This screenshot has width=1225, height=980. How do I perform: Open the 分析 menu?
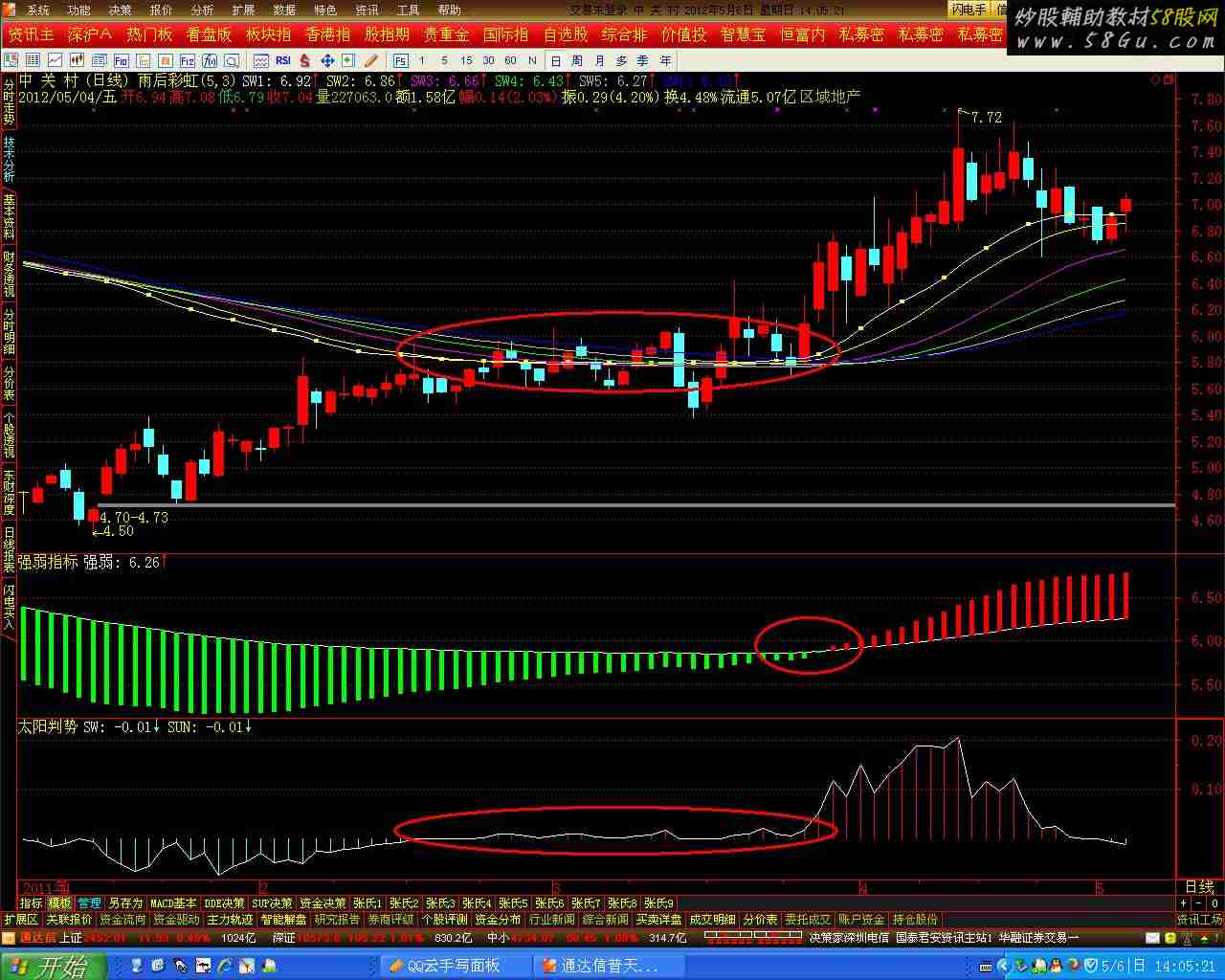tap(202, 10)
